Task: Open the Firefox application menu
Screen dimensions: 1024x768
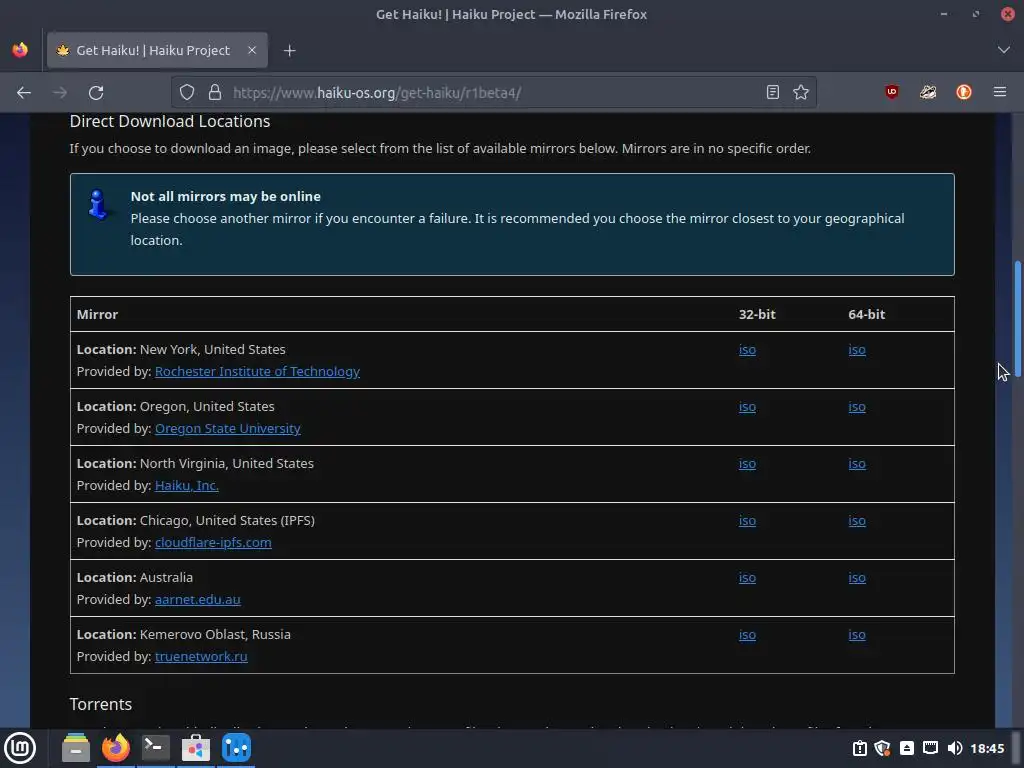Action: (x=1000, y=92)
